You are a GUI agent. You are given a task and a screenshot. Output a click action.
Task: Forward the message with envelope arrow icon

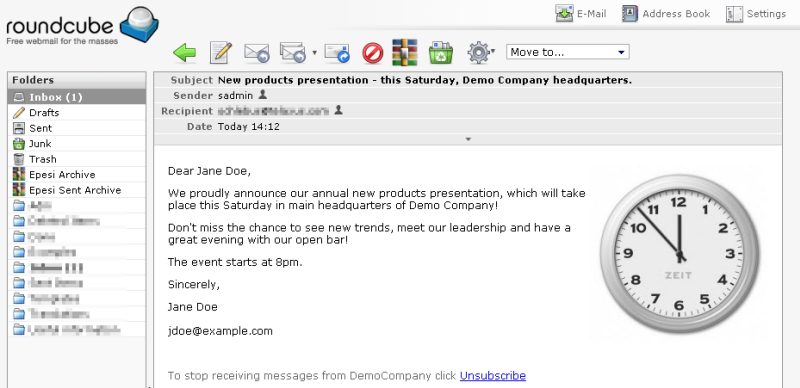337,53
